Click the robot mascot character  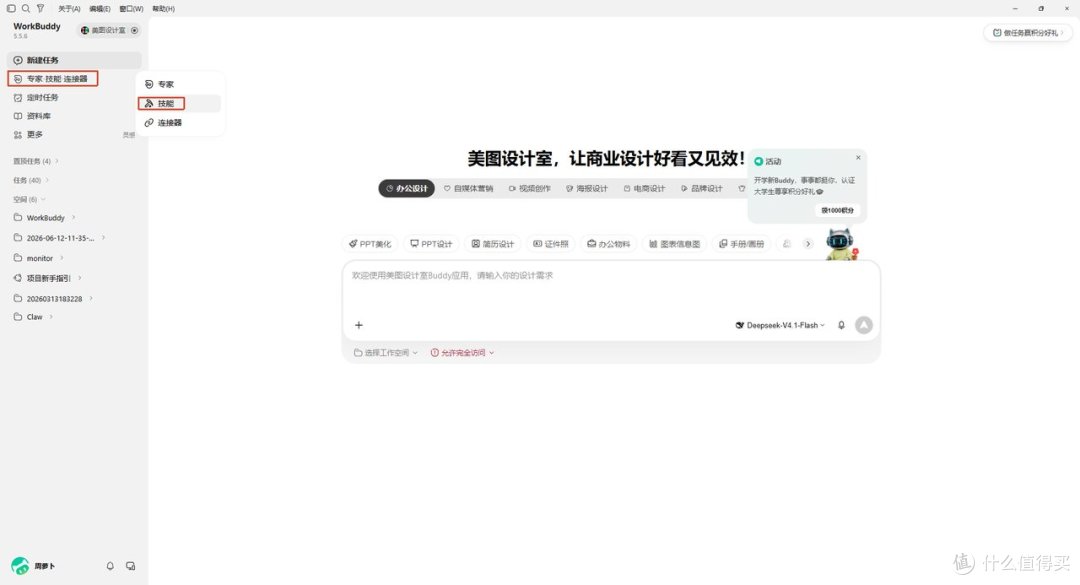coord(841,245)
